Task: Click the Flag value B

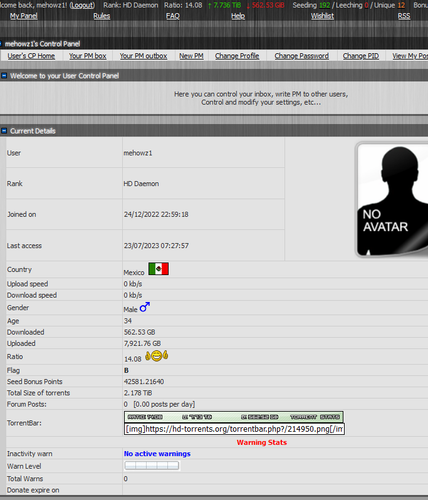Action: 126,370
